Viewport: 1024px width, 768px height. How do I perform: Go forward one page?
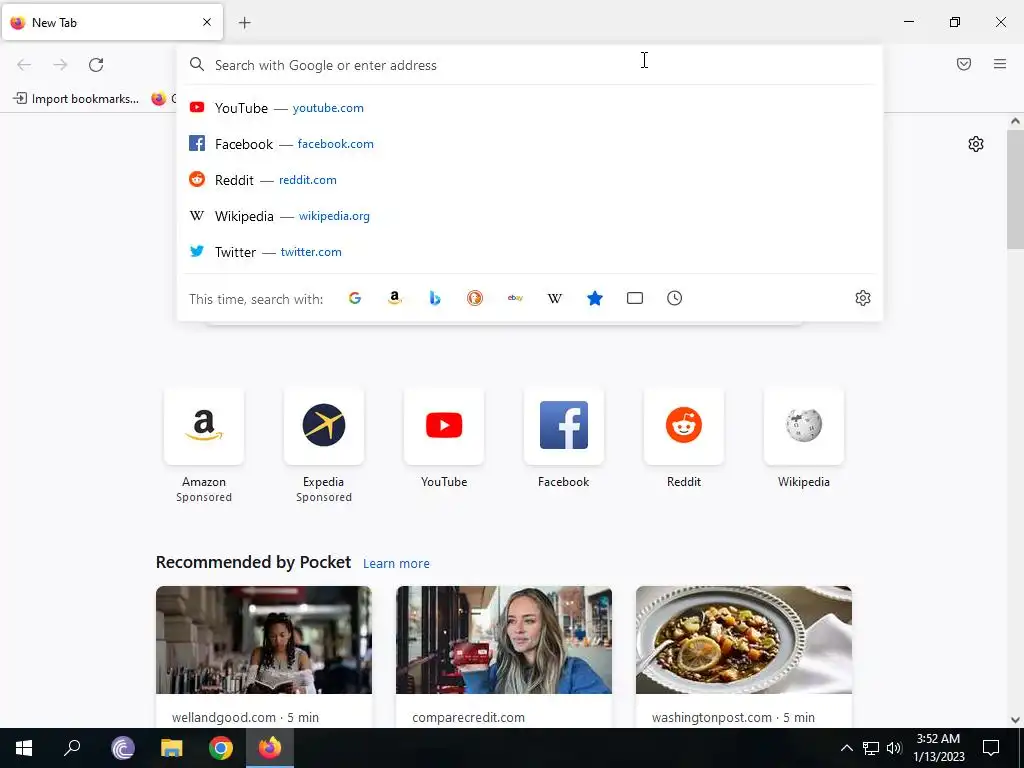point(60,65)
